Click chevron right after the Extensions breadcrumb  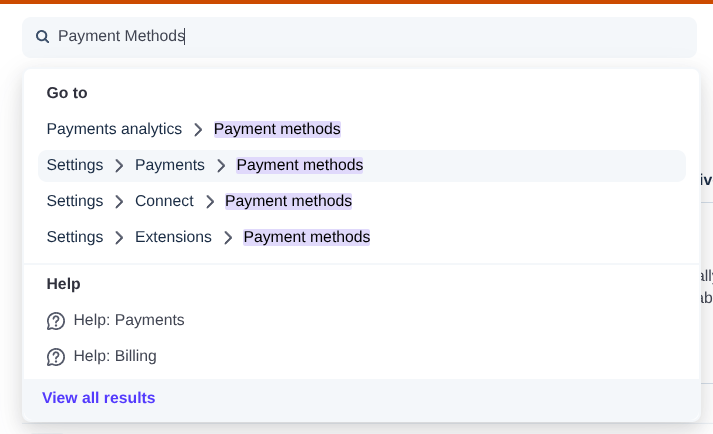pos(228,238)
